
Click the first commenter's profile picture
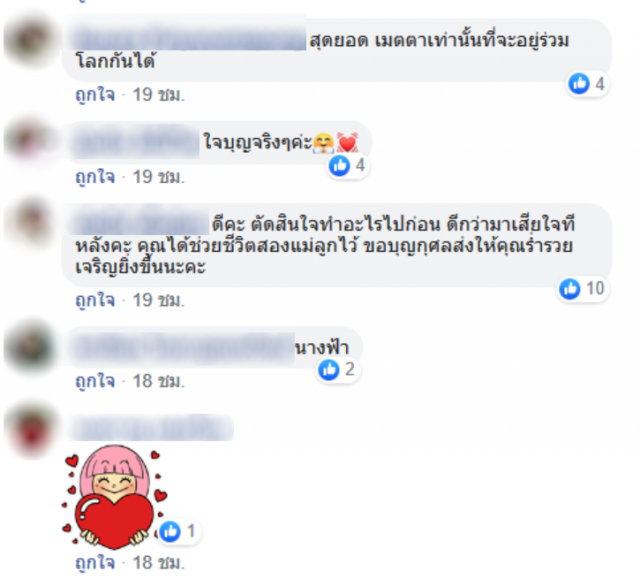coord(30,41)
